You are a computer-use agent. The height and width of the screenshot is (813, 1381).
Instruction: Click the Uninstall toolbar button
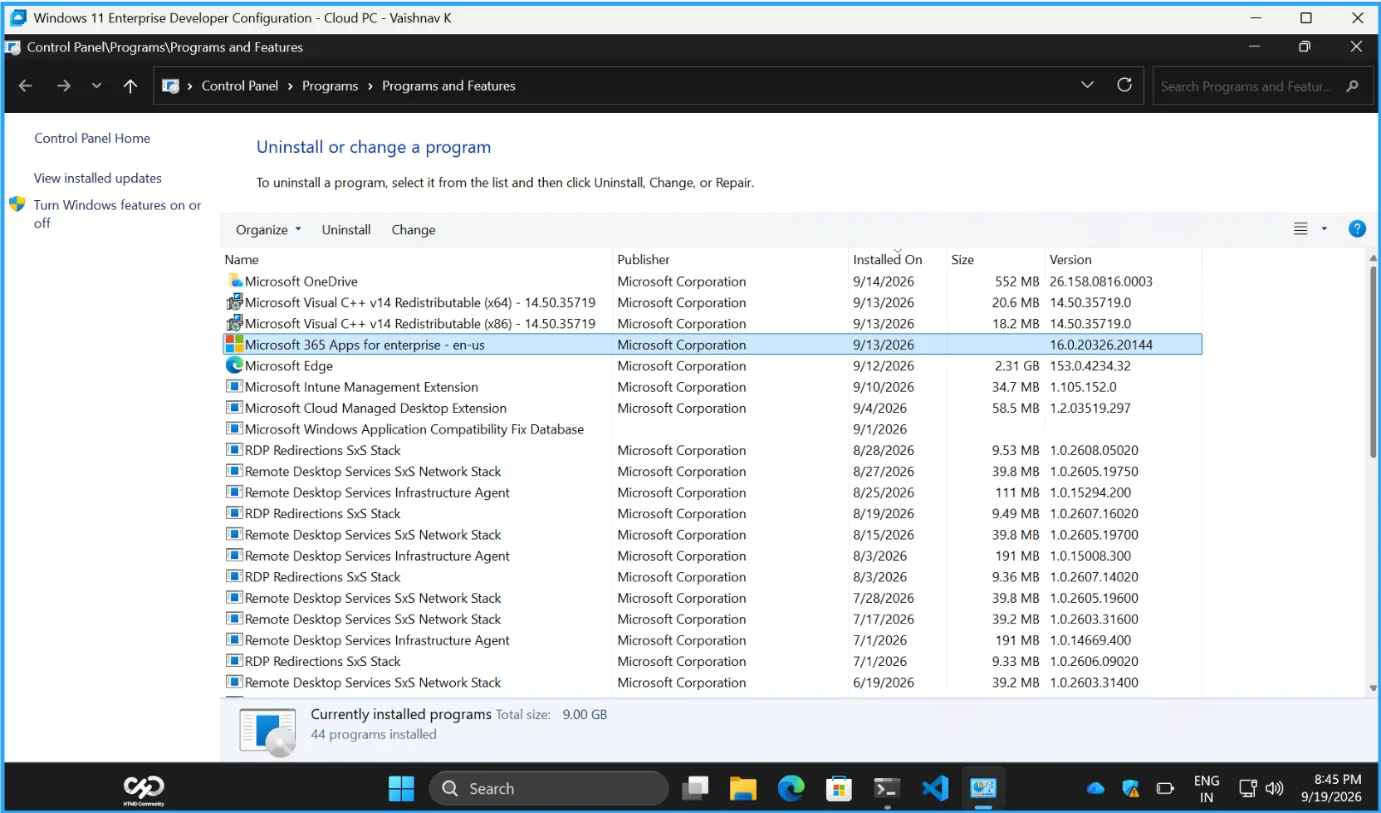click(x=346, y=230)
